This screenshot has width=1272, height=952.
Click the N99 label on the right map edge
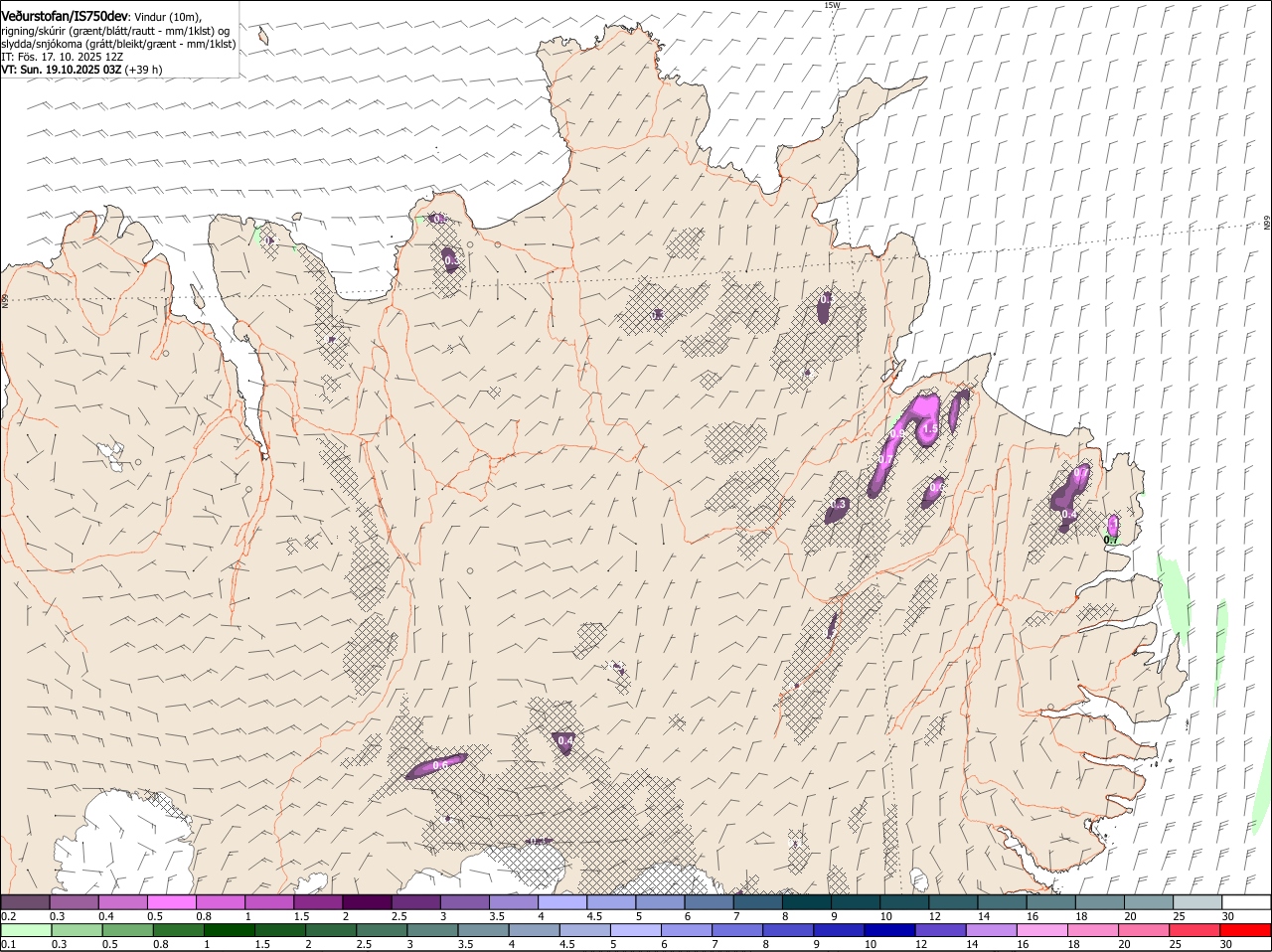[x=1267, y=224]
